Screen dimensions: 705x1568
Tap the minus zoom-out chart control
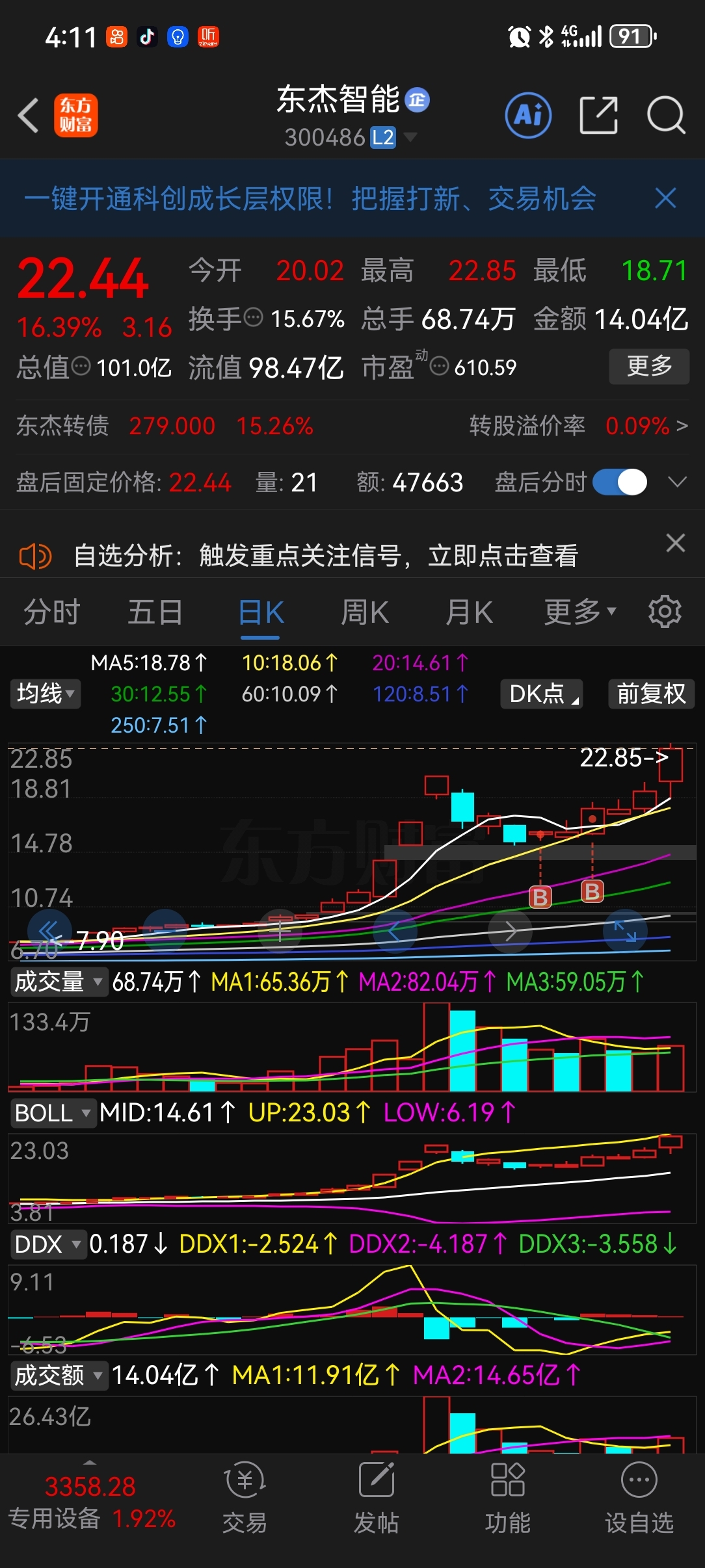click(x=165, y=931)
